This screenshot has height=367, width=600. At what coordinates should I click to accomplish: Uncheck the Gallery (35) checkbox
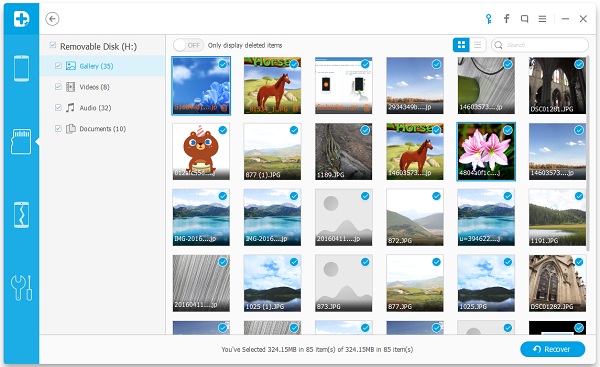[58, 66]
